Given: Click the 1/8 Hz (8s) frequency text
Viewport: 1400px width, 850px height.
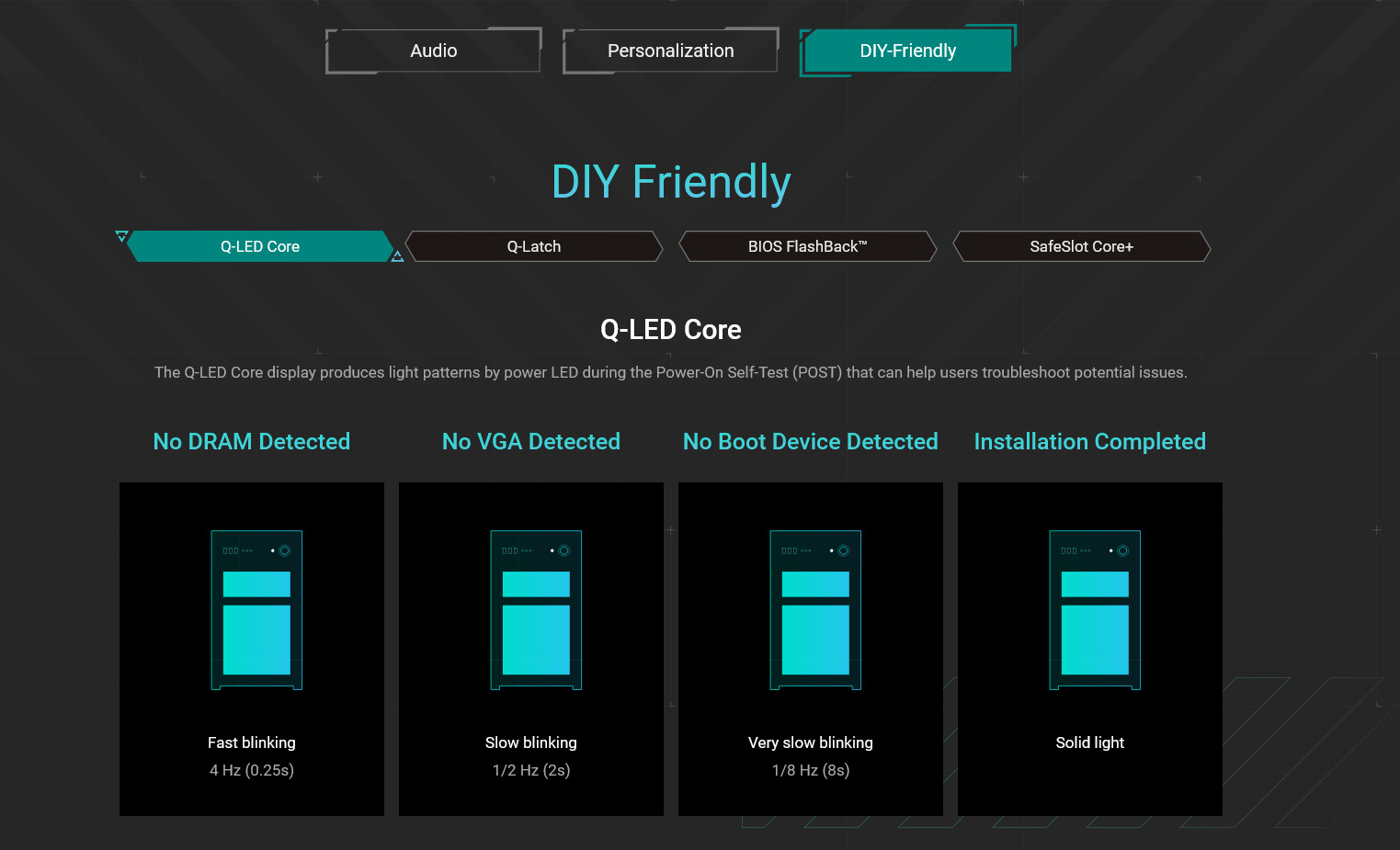Looking at the screenshot, I should click(811, 770).
